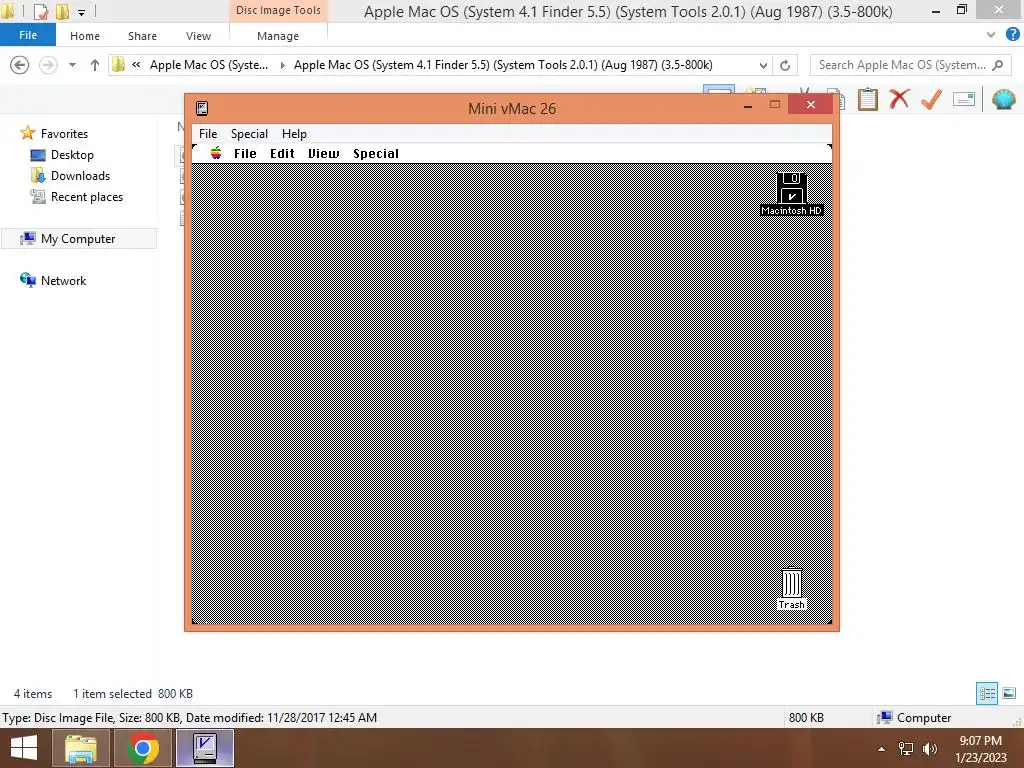Open Favorites in navigation pane
This screenshot has width=1024, height=768.
pyautogui.click(x=64, y=133)
